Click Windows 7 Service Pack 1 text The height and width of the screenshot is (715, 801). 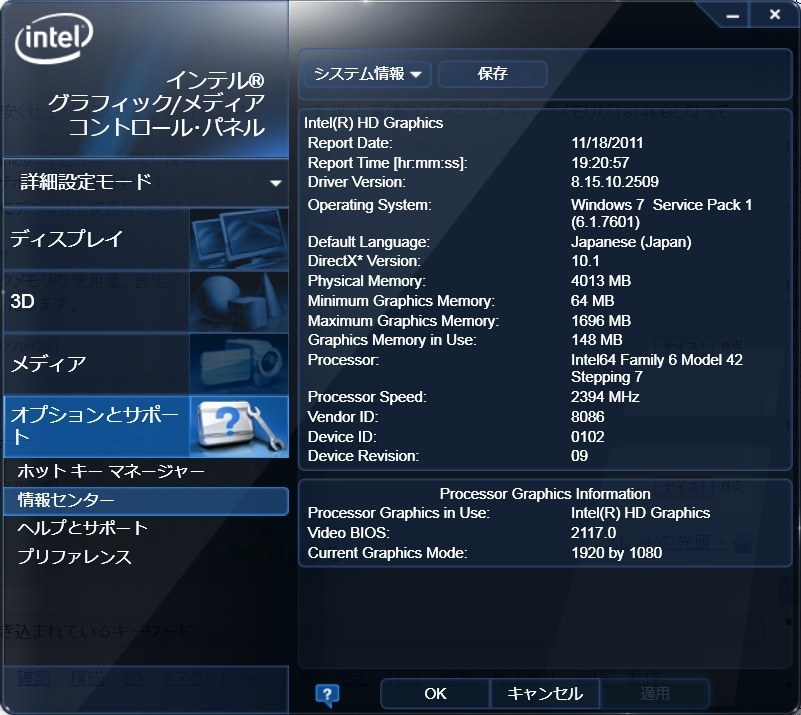click(661, 205)
